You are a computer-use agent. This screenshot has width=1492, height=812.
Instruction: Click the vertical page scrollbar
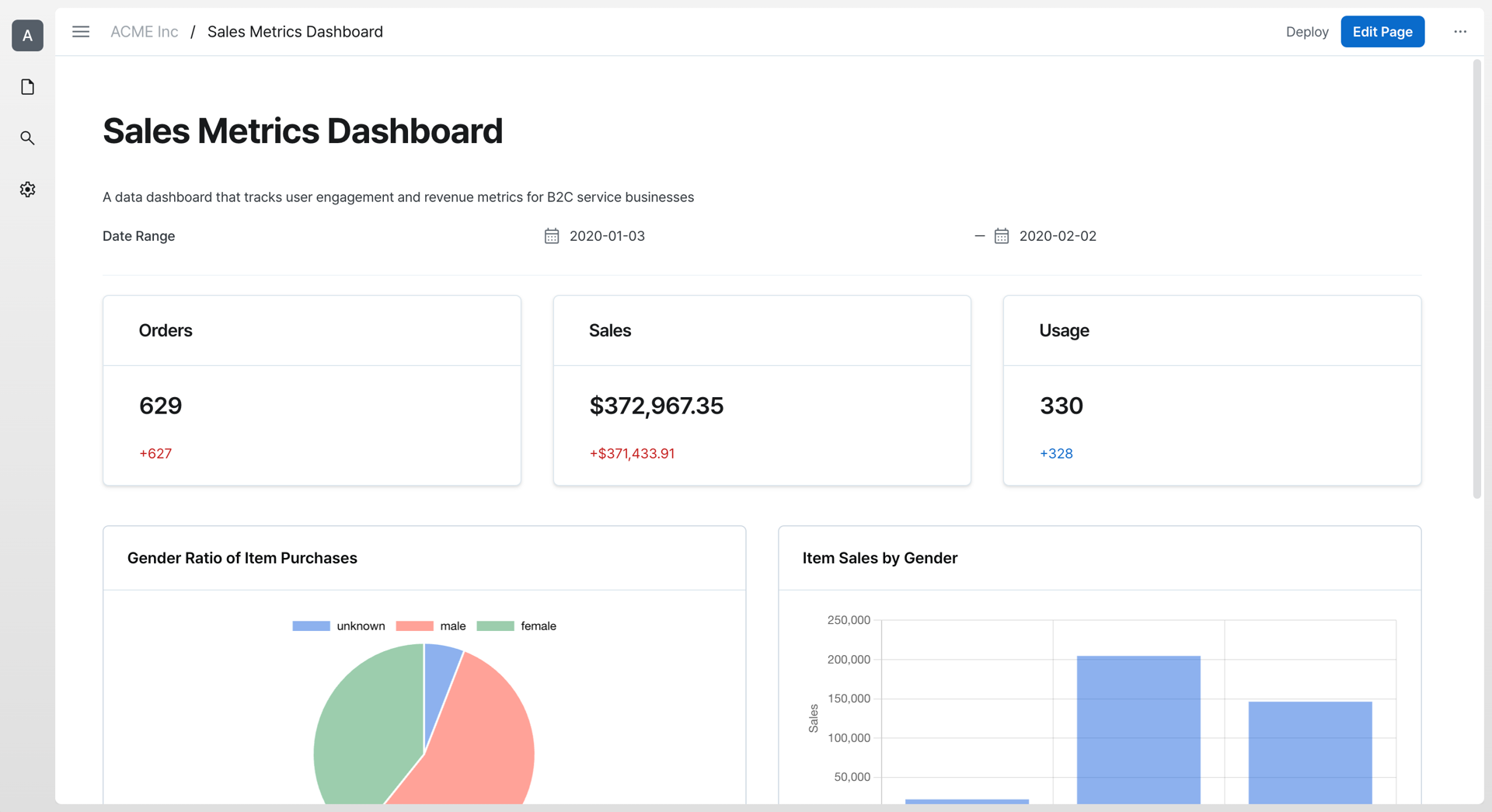point(1476,280)
